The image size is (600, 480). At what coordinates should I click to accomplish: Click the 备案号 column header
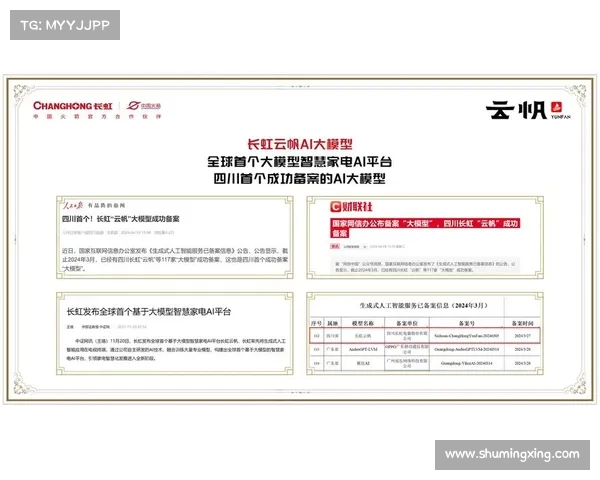click(x=466, y=323)
